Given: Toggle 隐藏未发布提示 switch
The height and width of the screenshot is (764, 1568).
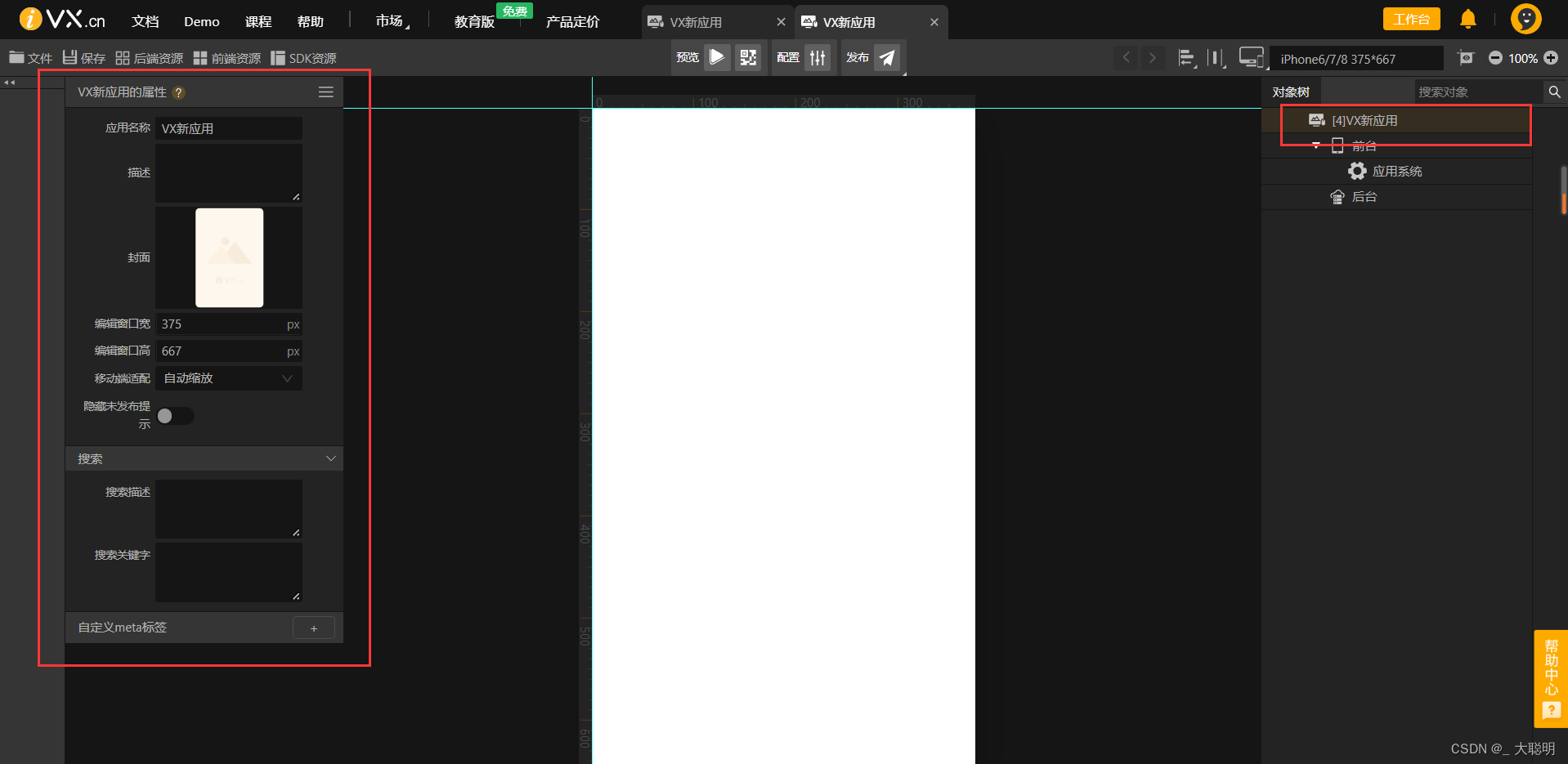Looking at the screenshot, I should point(174,416).
